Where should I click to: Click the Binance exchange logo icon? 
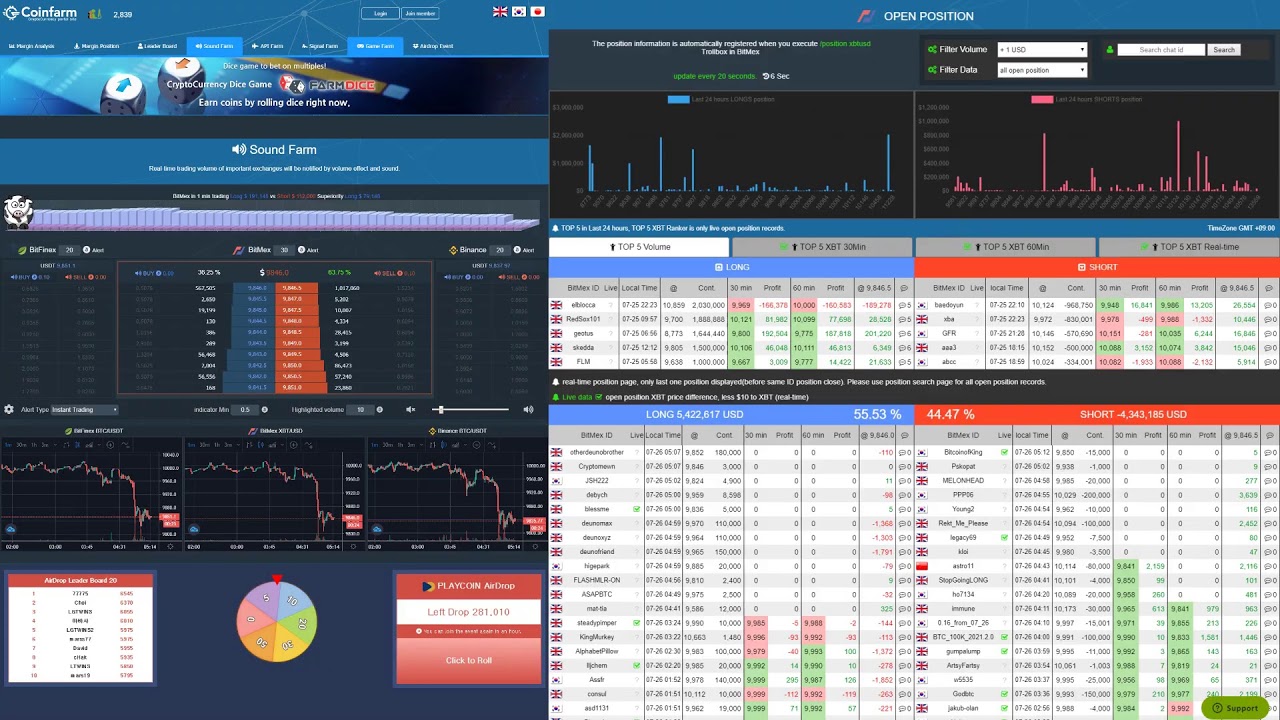pos(453,250)
